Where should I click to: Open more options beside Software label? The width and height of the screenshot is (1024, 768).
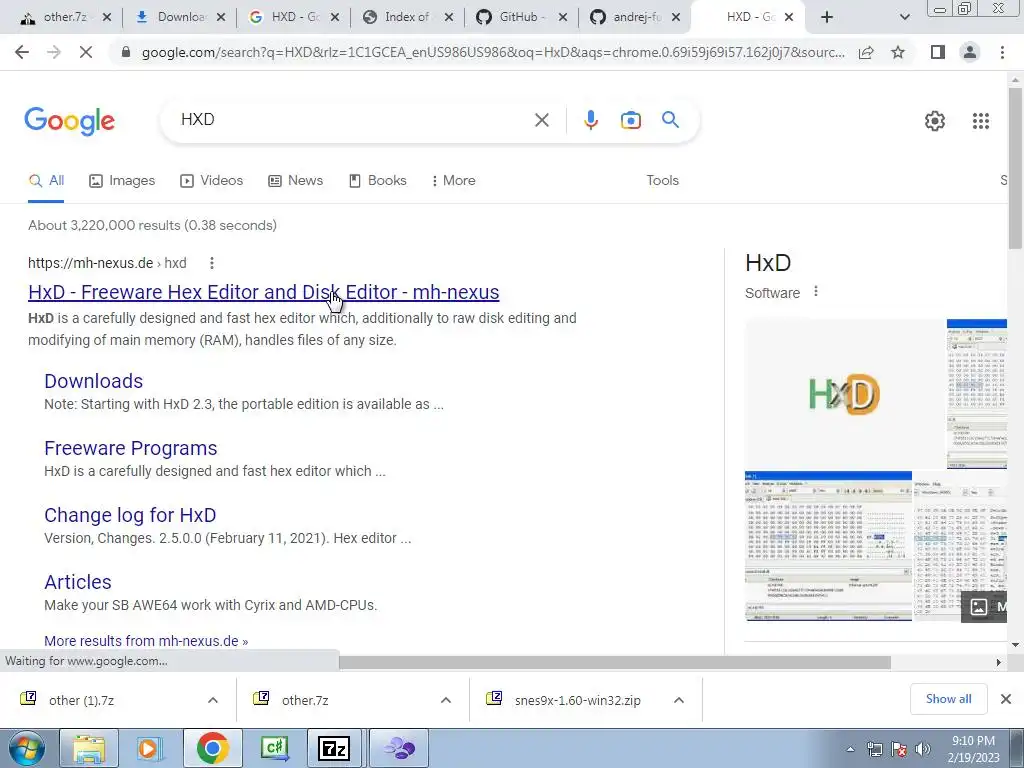tap(816, 292)
